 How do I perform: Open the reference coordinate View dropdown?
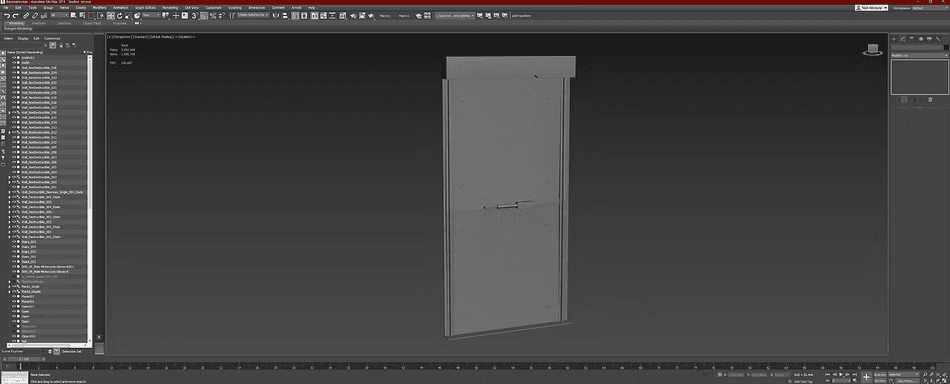[x=150, y=15]
